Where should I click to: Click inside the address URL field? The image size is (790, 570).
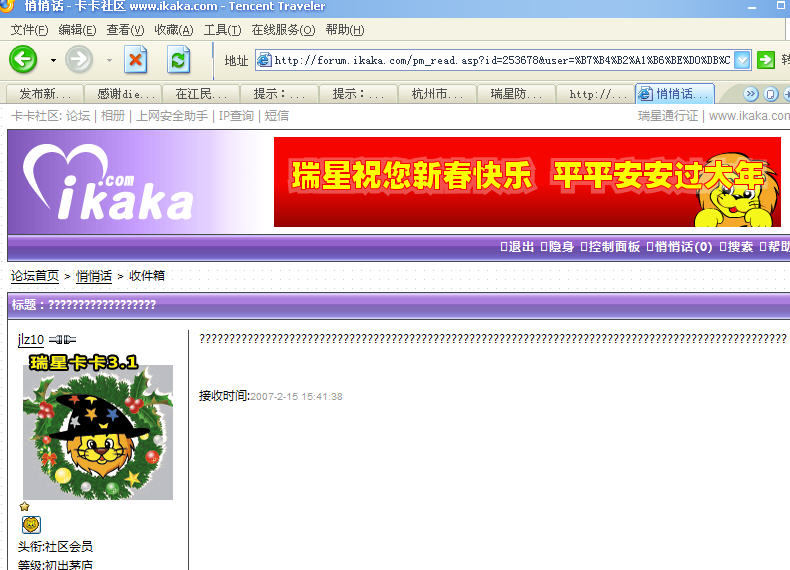tap(502, 60)
